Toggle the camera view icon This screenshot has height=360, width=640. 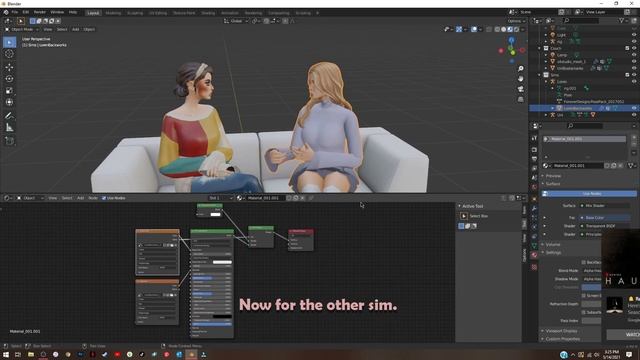[520, 89]
